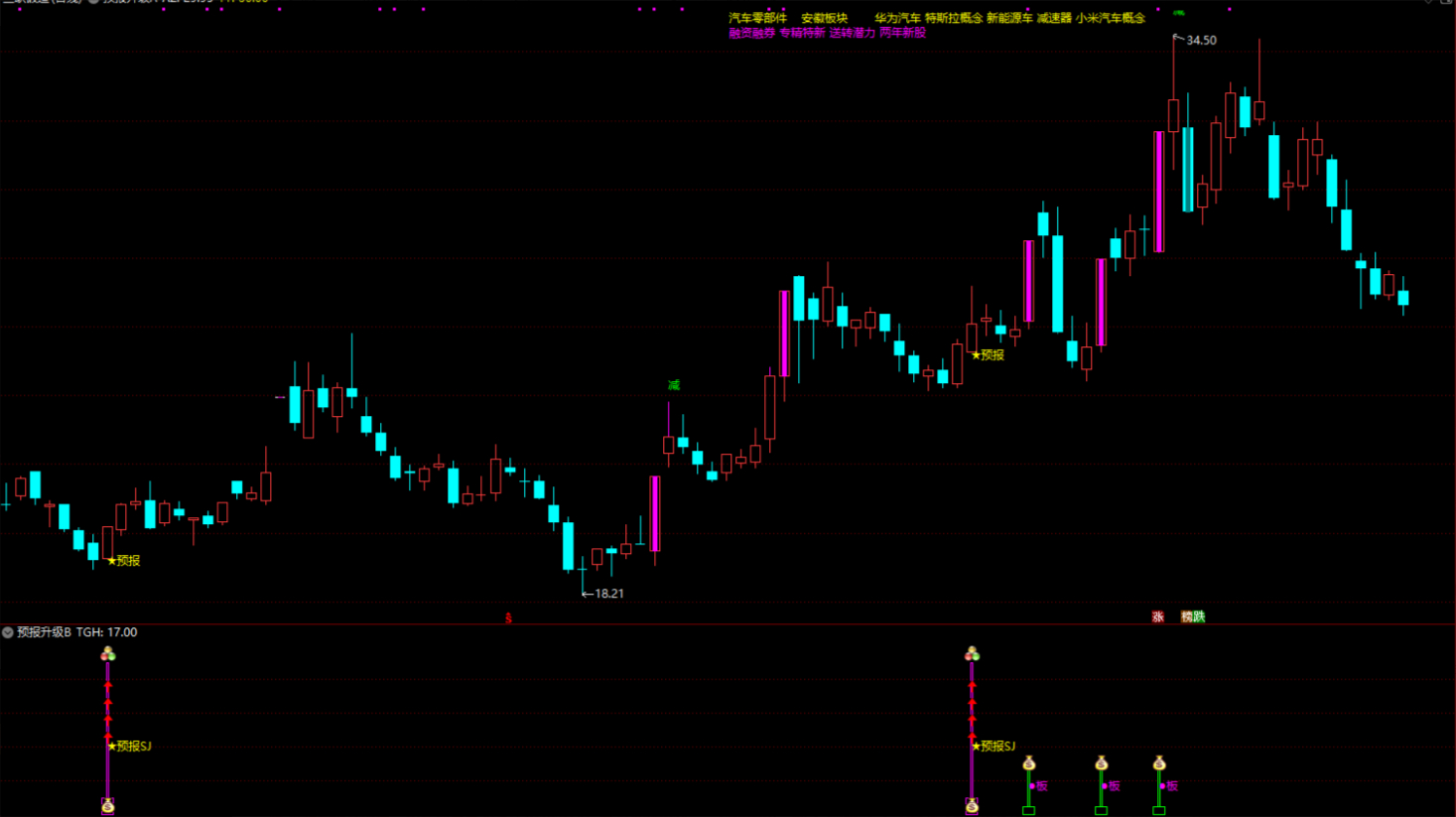This screenshot has height=817, width=1456.
Task: Click the money bag icon at the base of the right purple line
Action: 972,806
